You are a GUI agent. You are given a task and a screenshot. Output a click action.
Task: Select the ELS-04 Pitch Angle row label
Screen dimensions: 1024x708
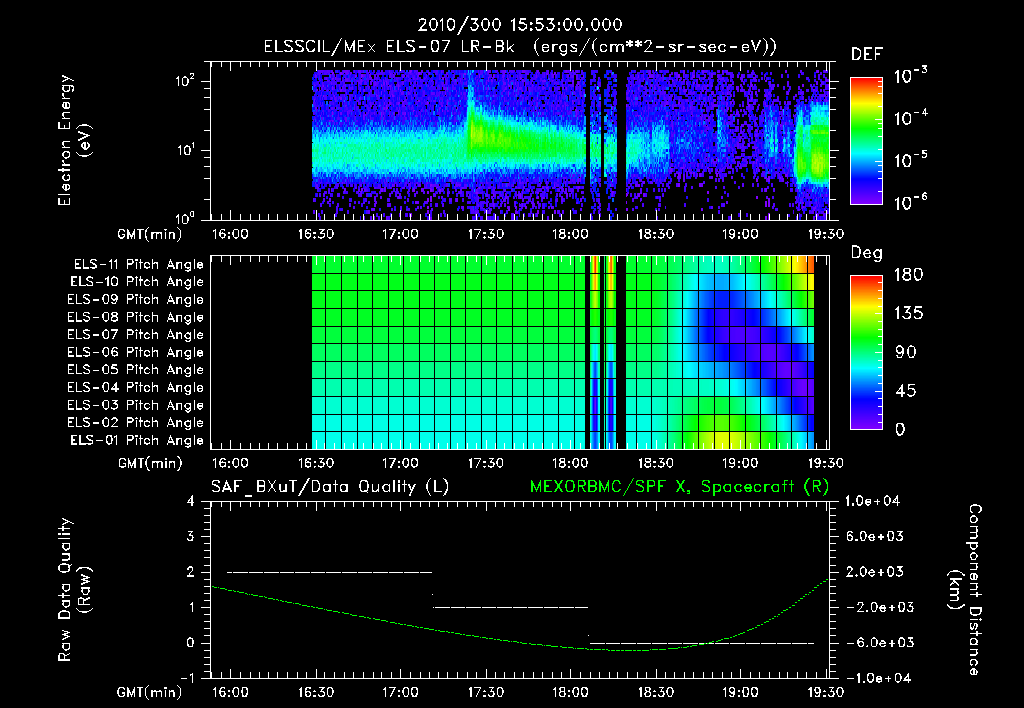point(136,388)
